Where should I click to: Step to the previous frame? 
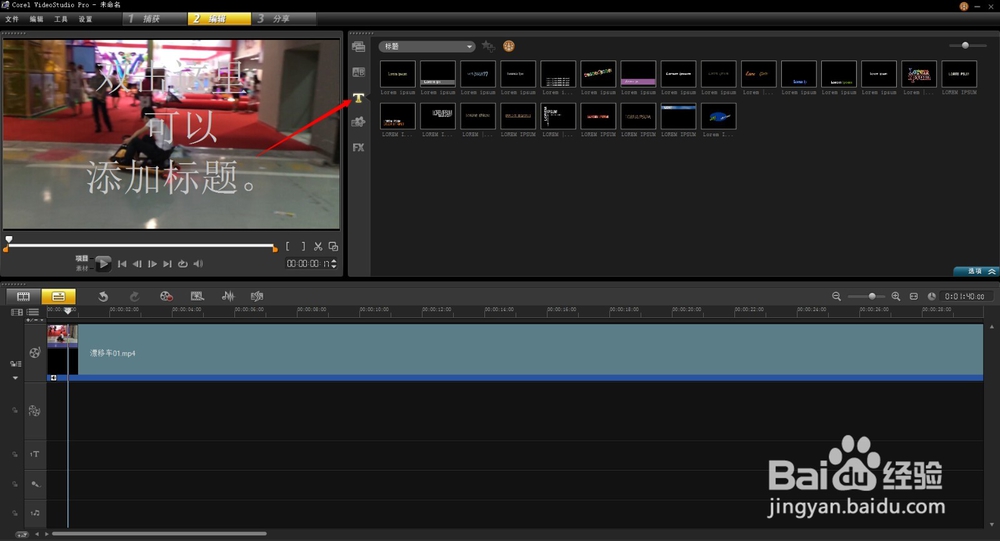click(x=137, y=263)
